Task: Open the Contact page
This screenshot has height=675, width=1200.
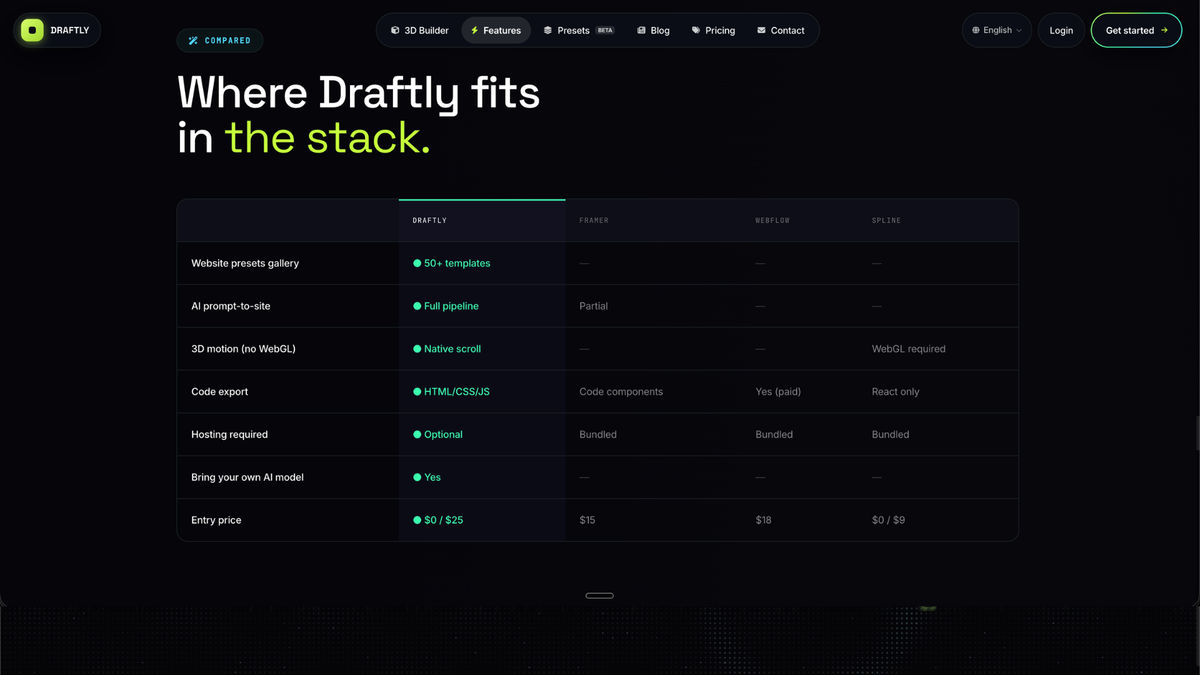Action: (x=781, y=30)
